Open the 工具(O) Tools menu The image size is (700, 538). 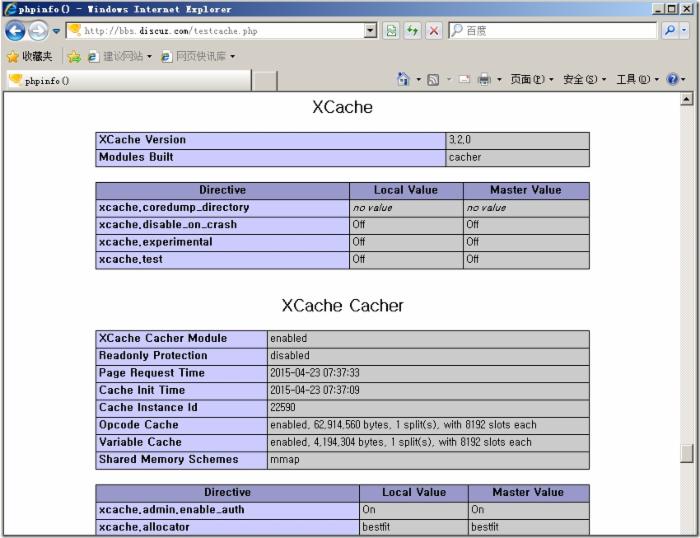coord(638,79)
